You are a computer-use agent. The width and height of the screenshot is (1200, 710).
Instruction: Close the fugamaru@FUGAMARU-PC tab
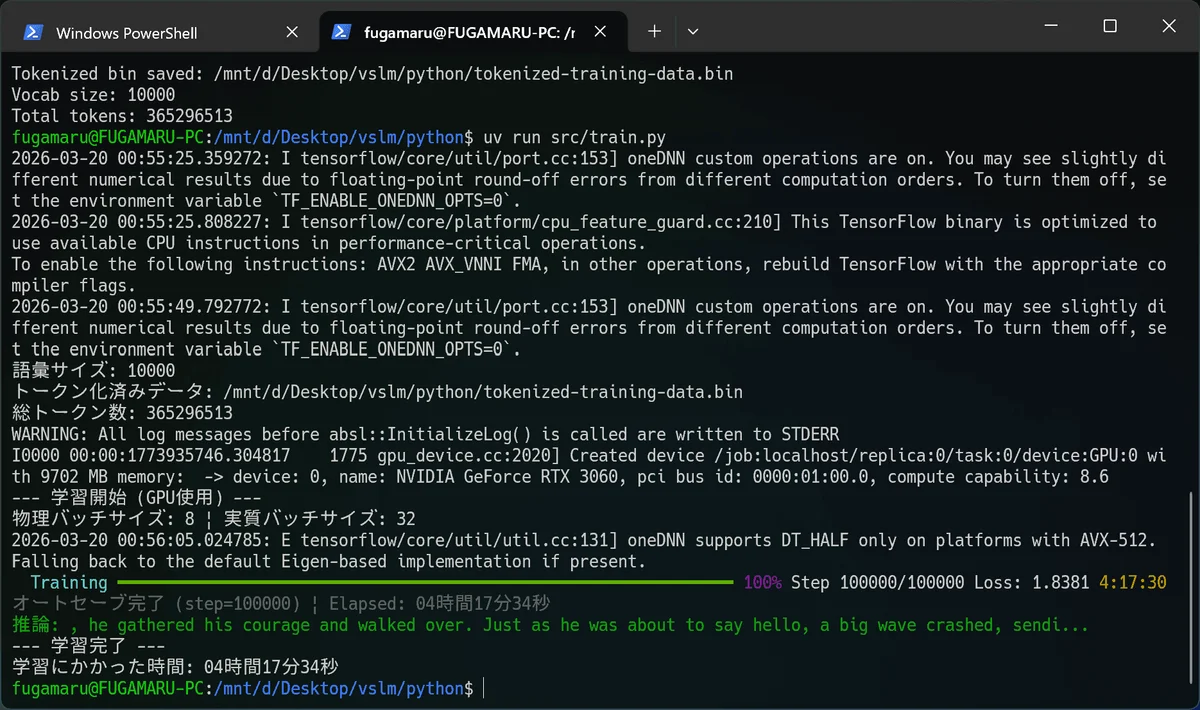pyautogui.click(x=601, y=32)
